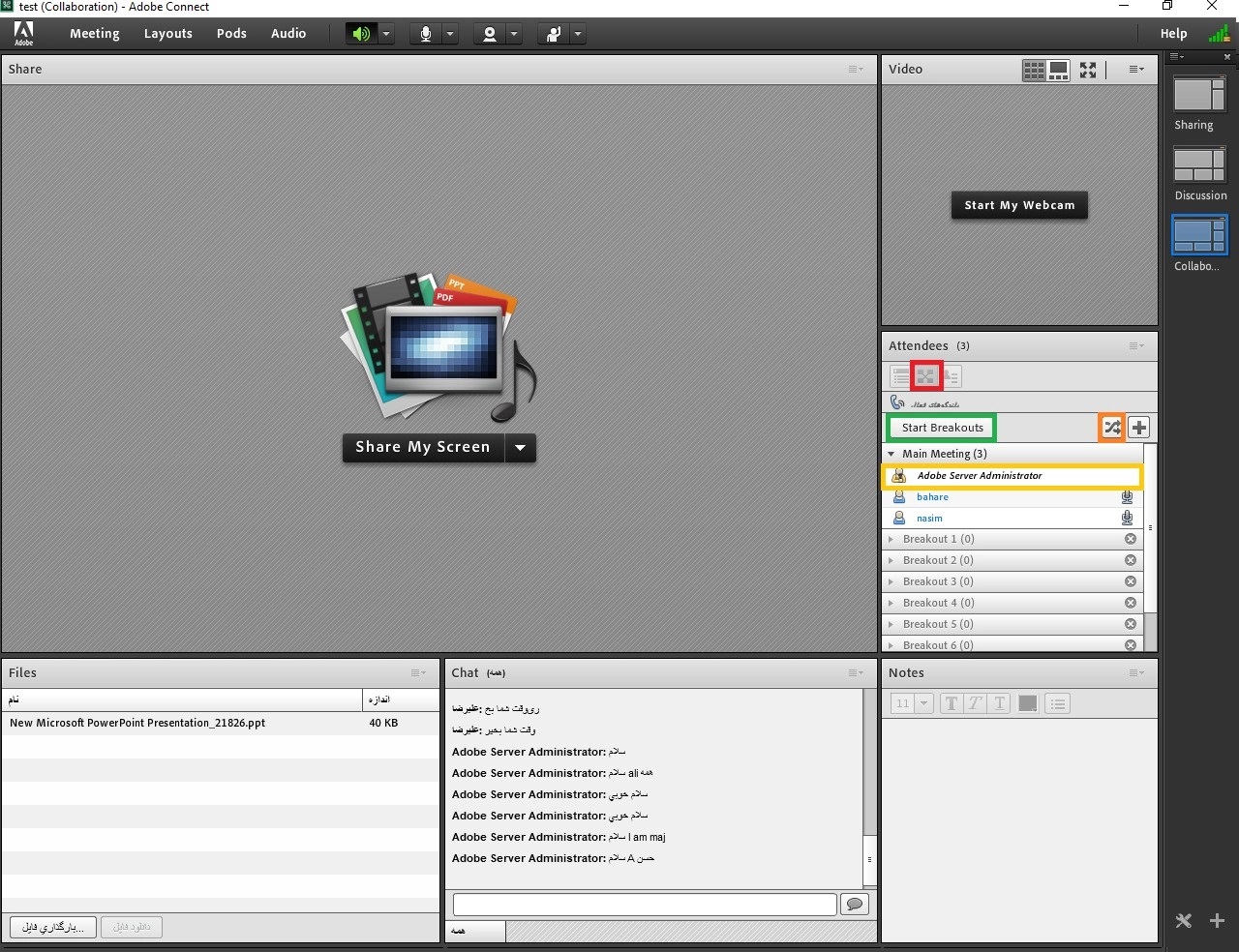Switch Video pod to filmstrip view

pos(1059,70)
